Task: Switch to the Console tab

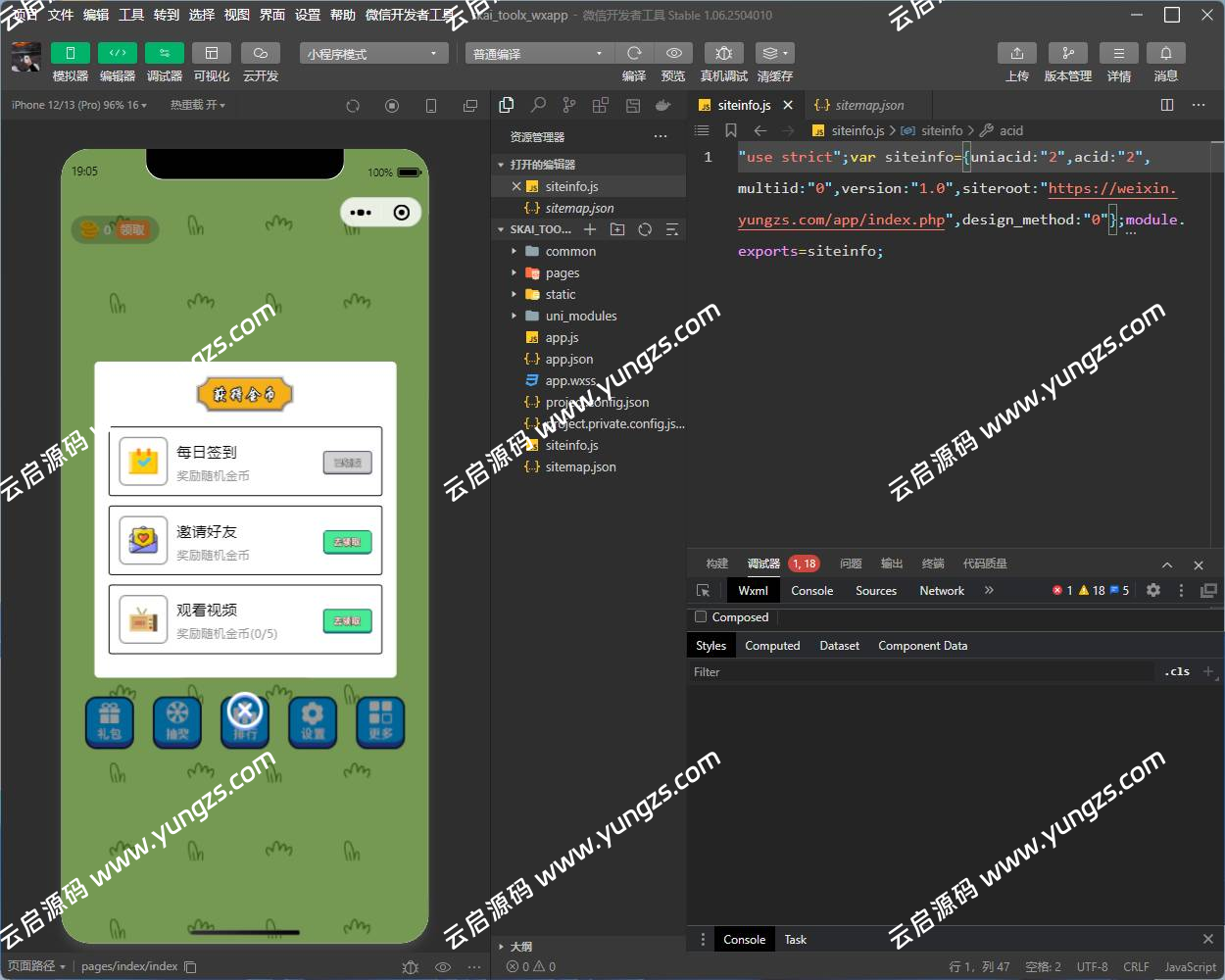Action: tap(811, 591)
